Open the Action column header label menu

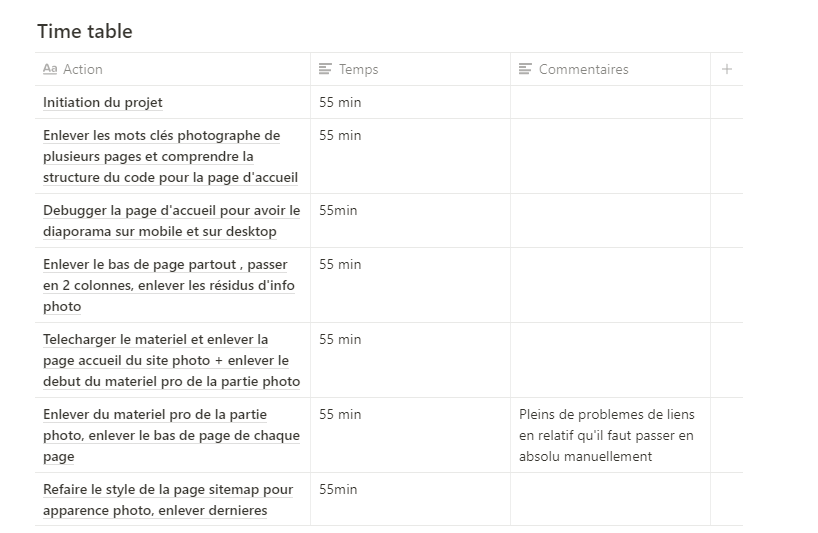point(83,70)
